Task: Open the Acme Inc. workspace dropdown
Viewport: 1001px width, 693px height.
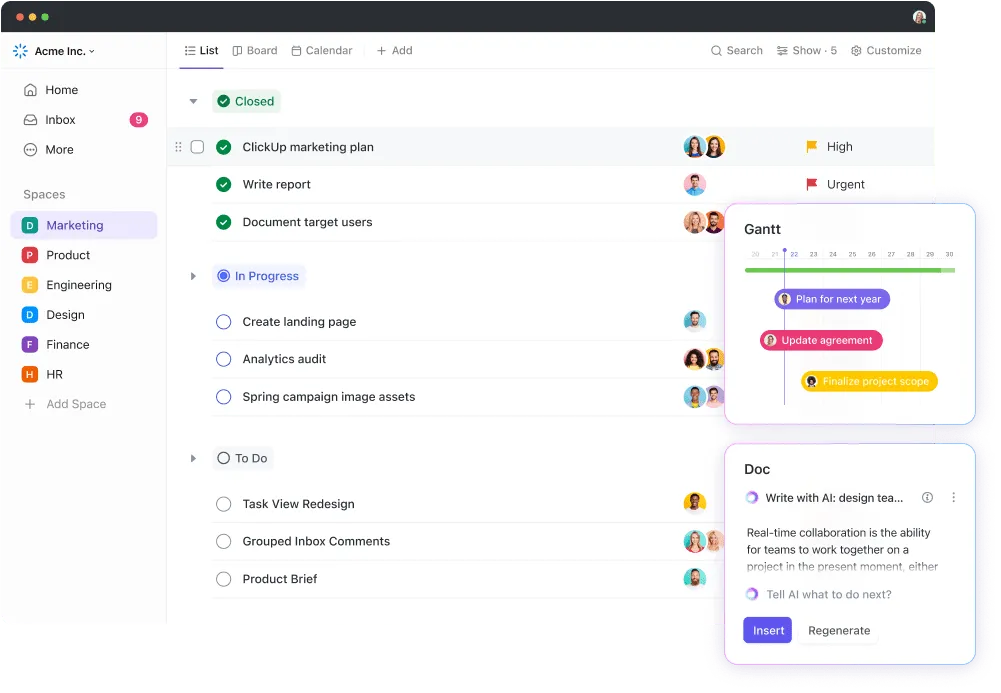Action: [x=64, y=51]
